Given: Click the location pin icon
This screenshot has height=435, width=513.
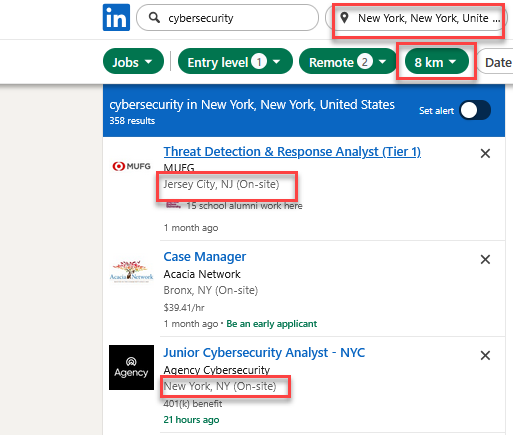Looking at the screenshot, I should 344,17.
